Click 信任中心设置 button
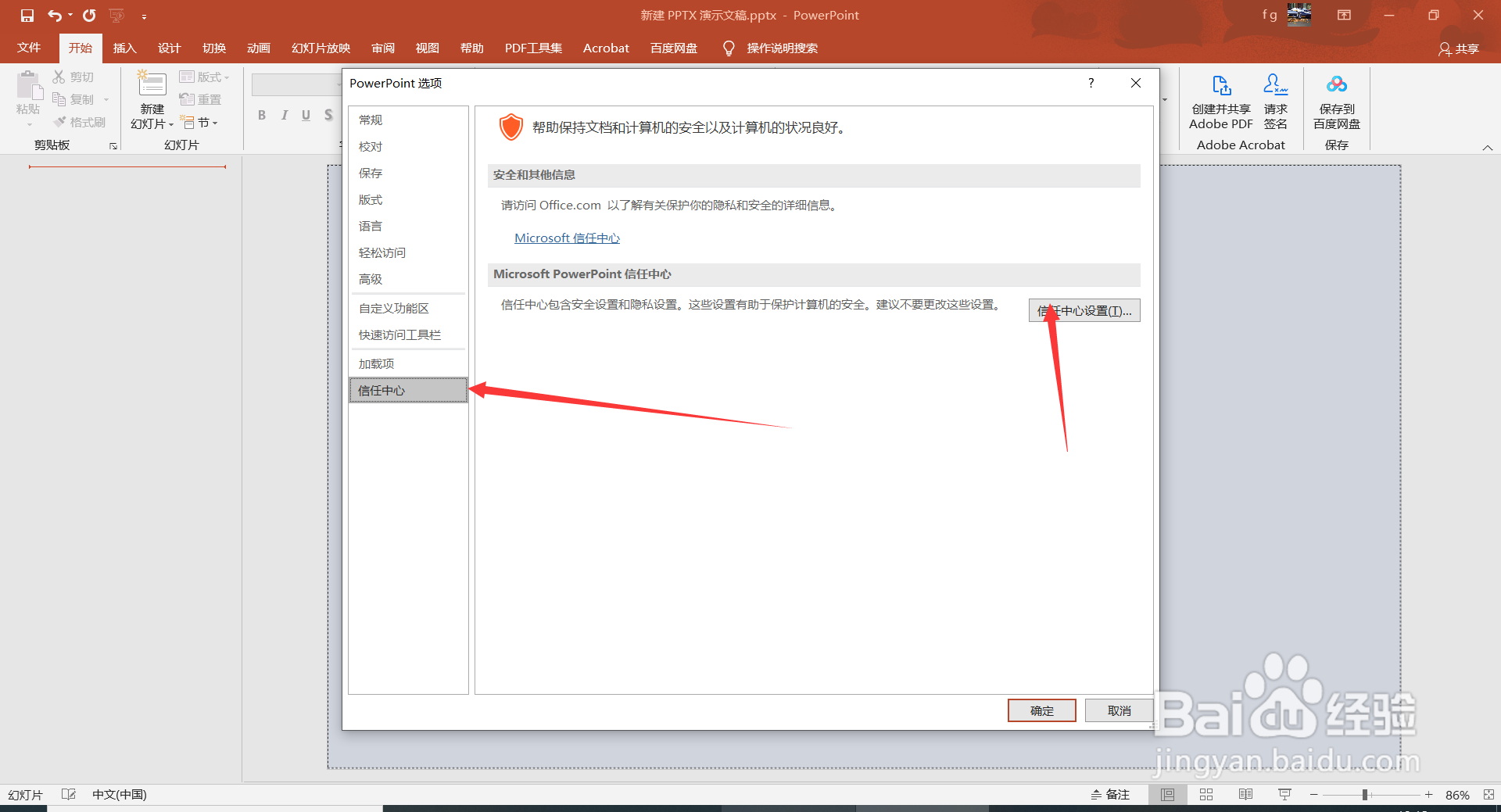This screenshot has width=1501, height=812. point(1084,310)
